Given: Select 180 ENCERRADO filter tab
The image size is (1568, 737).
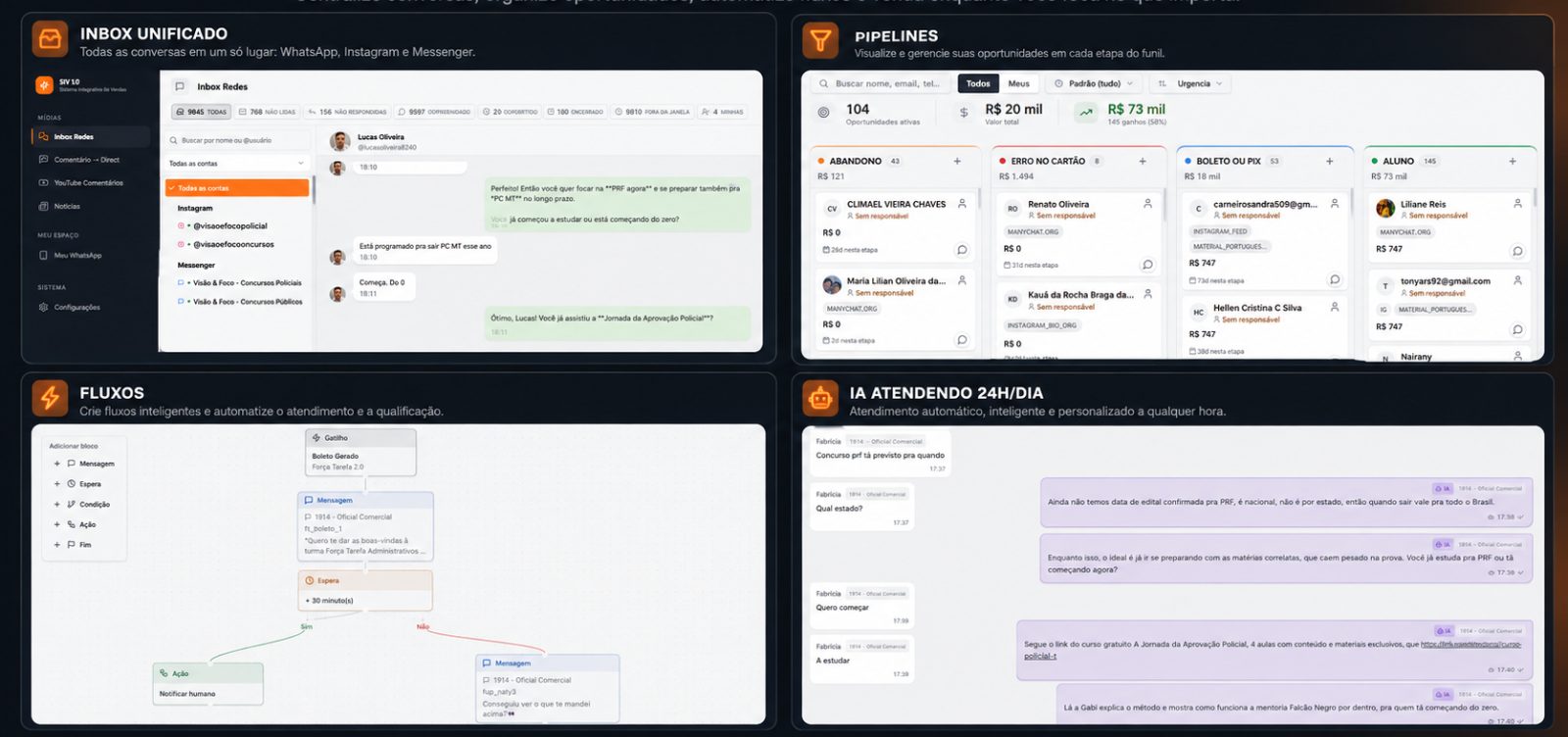Looking at the screenshot, I should [x=575, y=112].
